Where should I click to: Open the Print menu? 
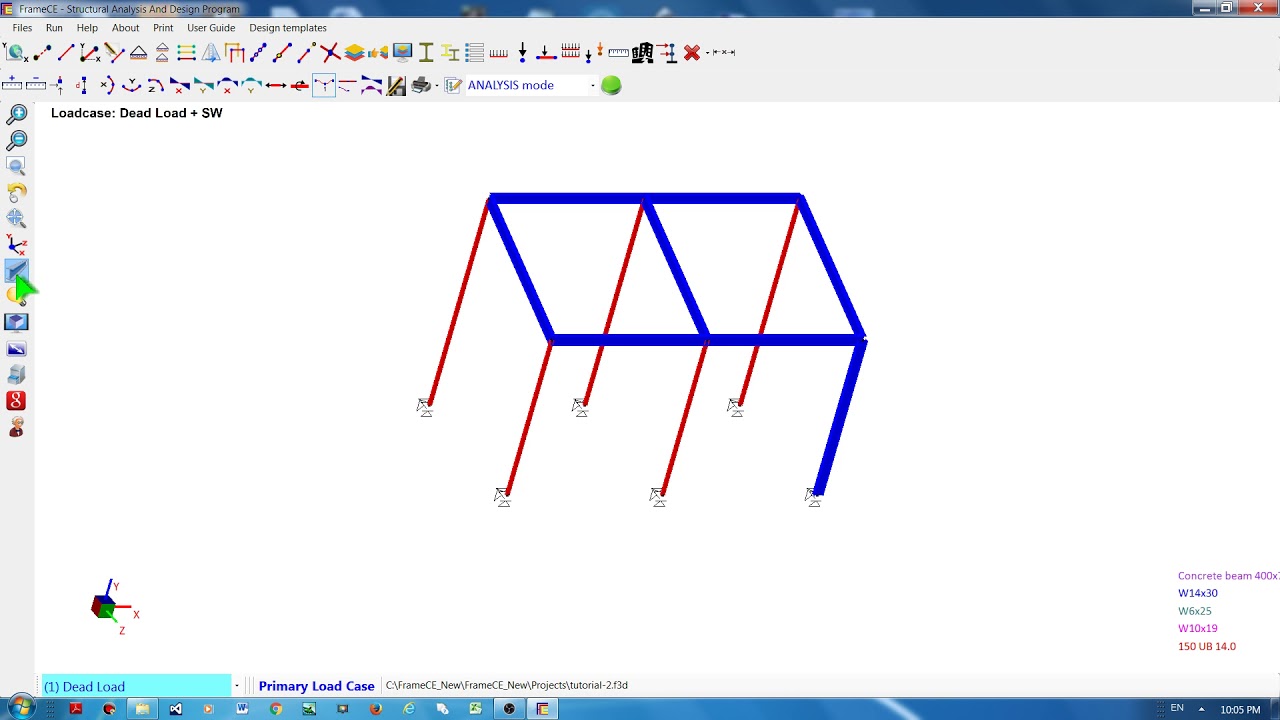point(163,28)
